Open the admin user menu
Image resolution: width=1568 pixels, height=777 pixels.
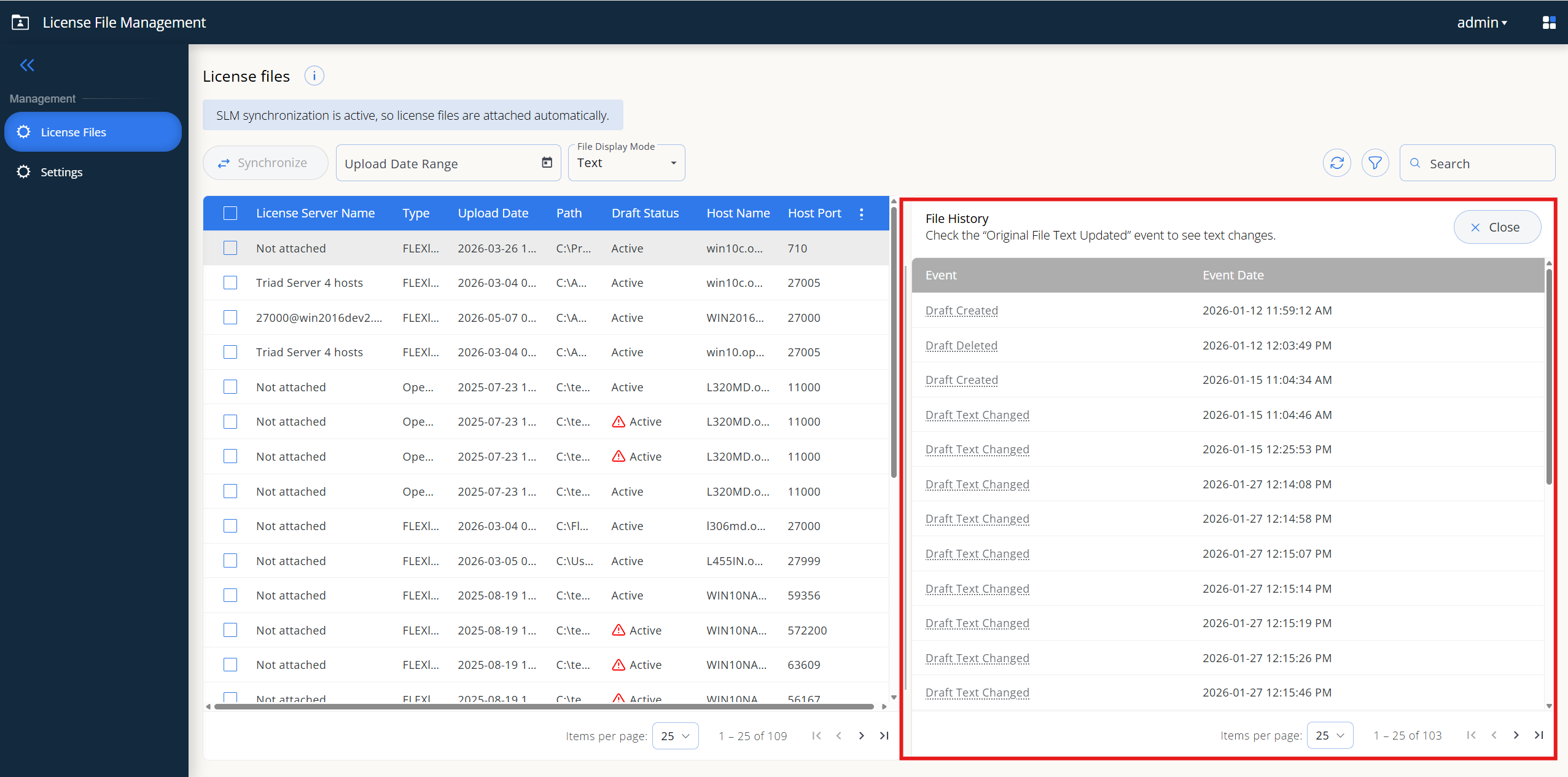[x=1482, y=23]
